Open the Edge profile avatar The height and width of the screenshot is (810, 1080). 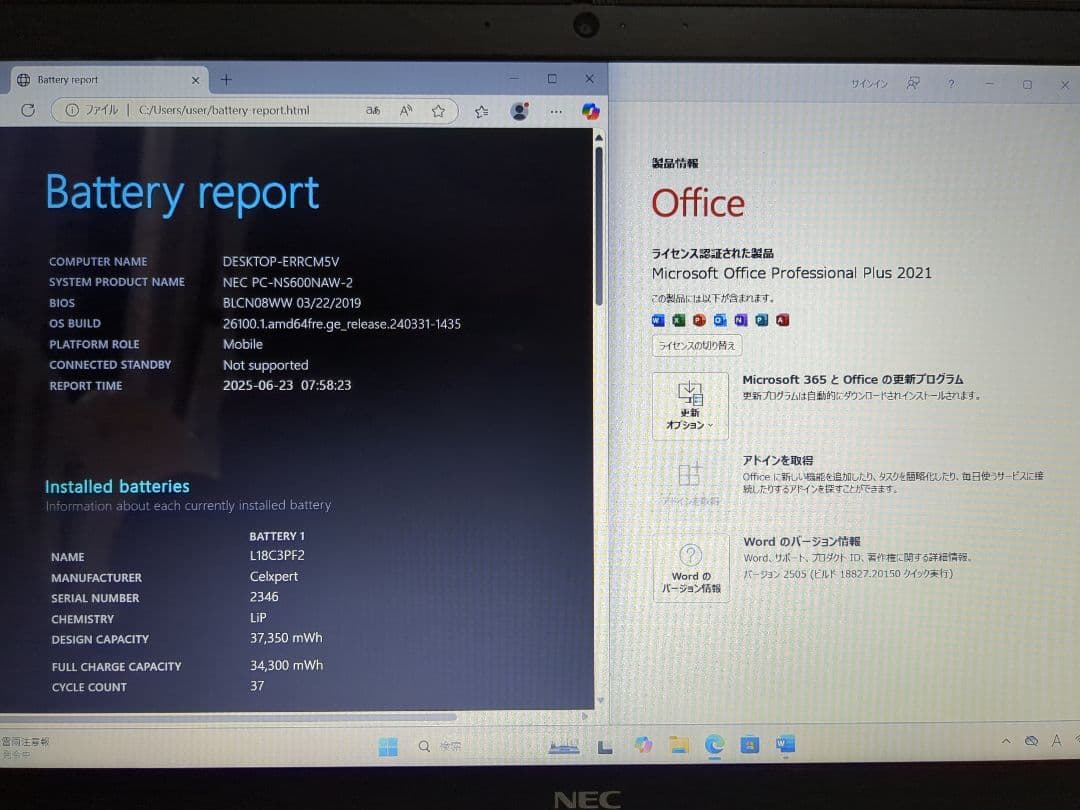tap(519, 112)
